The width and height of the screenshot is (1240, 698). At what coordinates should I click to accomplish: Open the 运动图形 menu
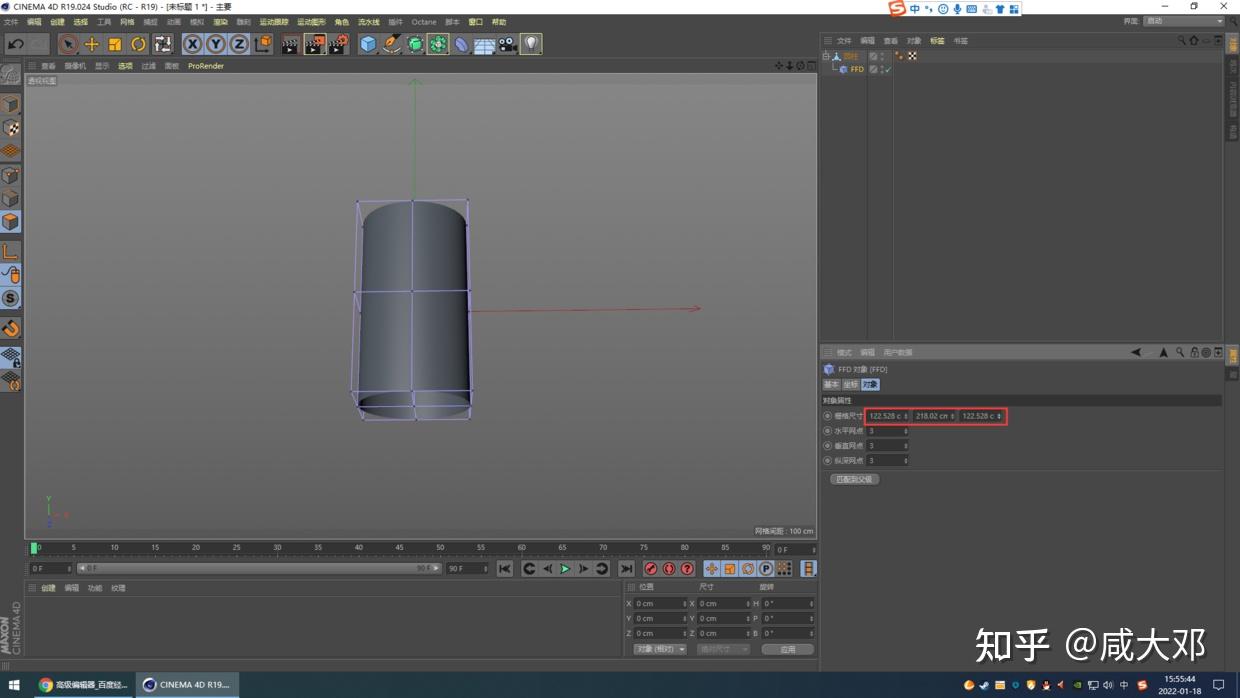(x=311, y=22)
